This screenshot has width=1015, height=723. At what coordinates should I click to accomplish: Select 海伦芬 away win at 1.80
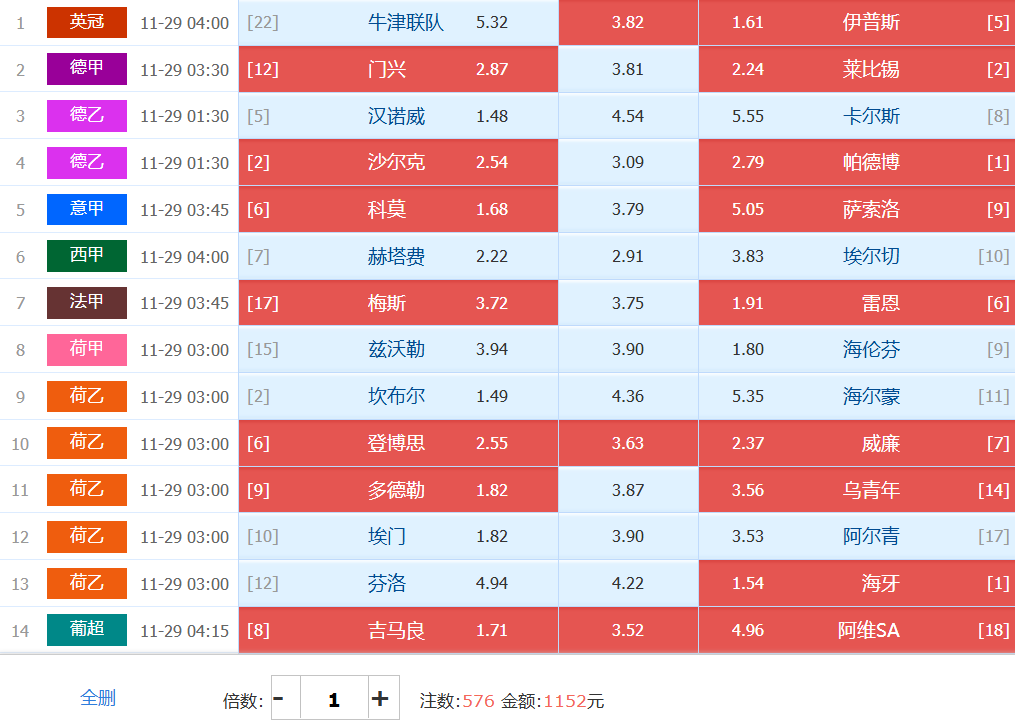(856, 350)
